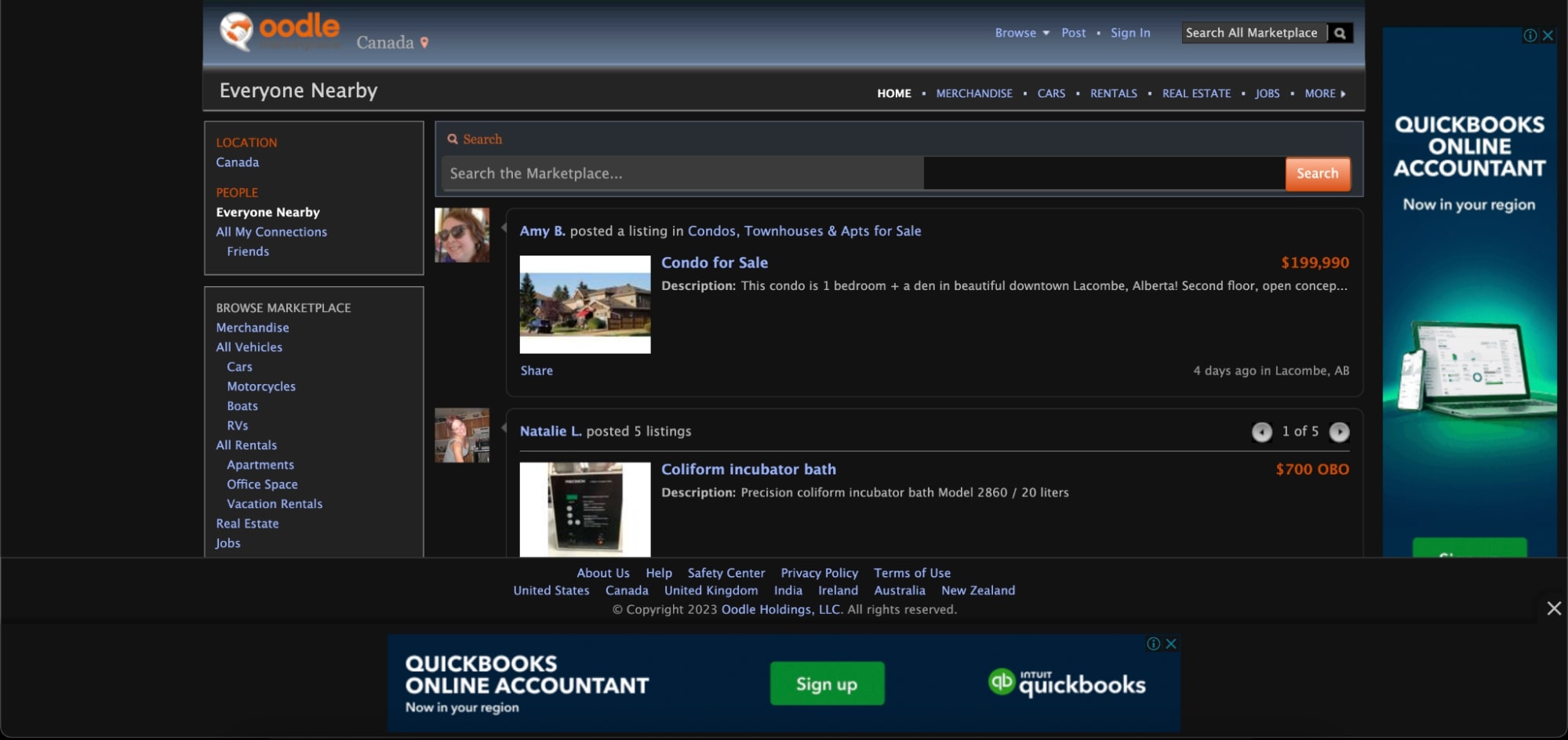Select the JOBS nav tab
The height and width of the screenshot is (740, 1568).
point(1267,93)
